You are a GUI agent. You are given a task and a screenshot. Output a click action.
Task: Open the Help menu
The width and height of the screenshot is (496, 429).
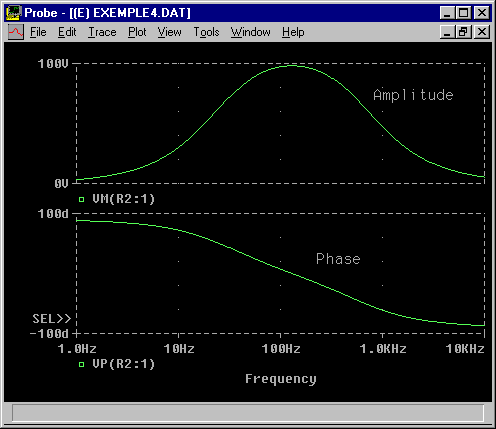pos(293,32)
